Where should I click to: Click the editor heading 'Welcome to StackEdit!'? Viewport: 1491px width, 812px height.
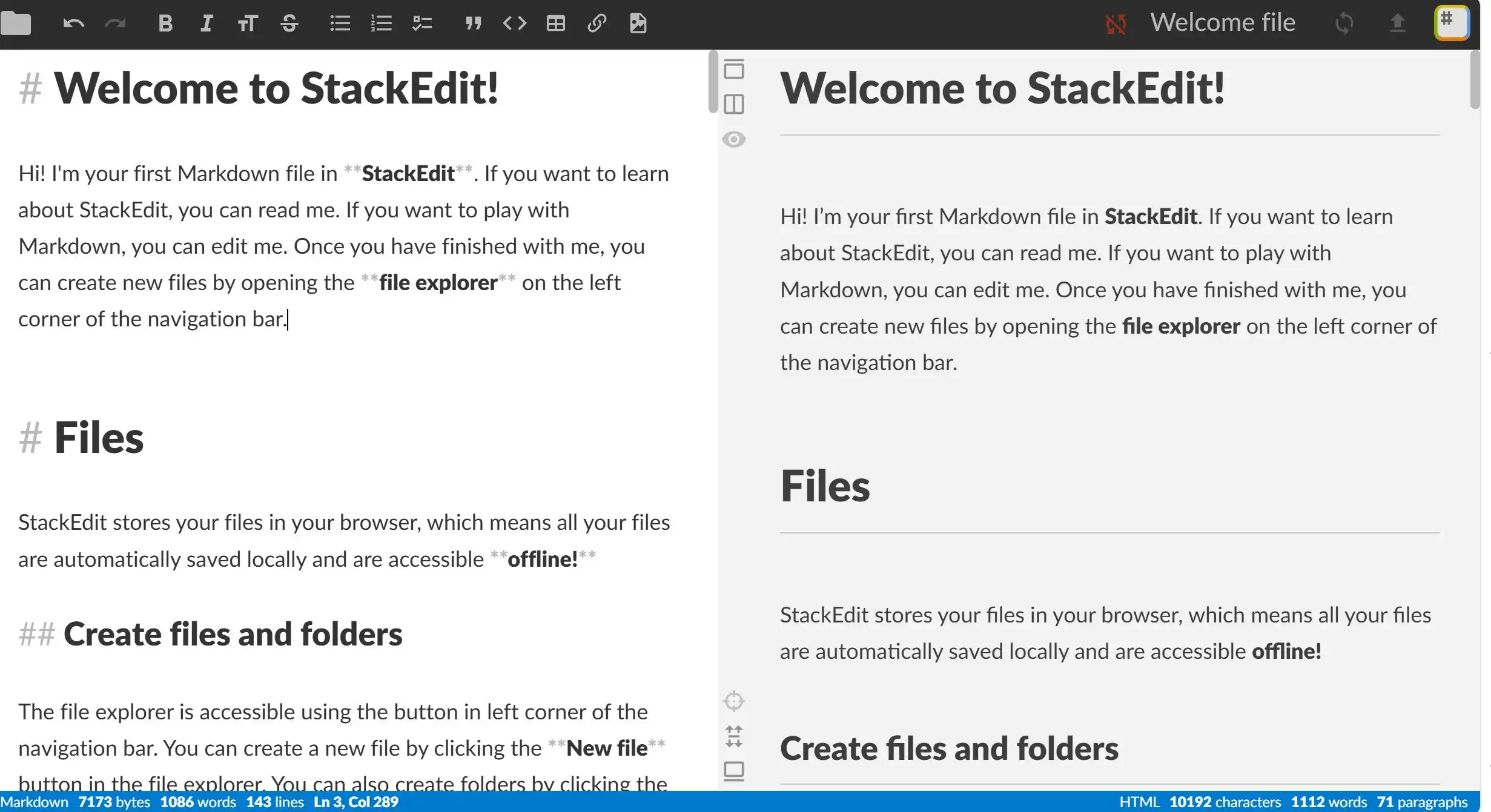click(x=276, y=88)
